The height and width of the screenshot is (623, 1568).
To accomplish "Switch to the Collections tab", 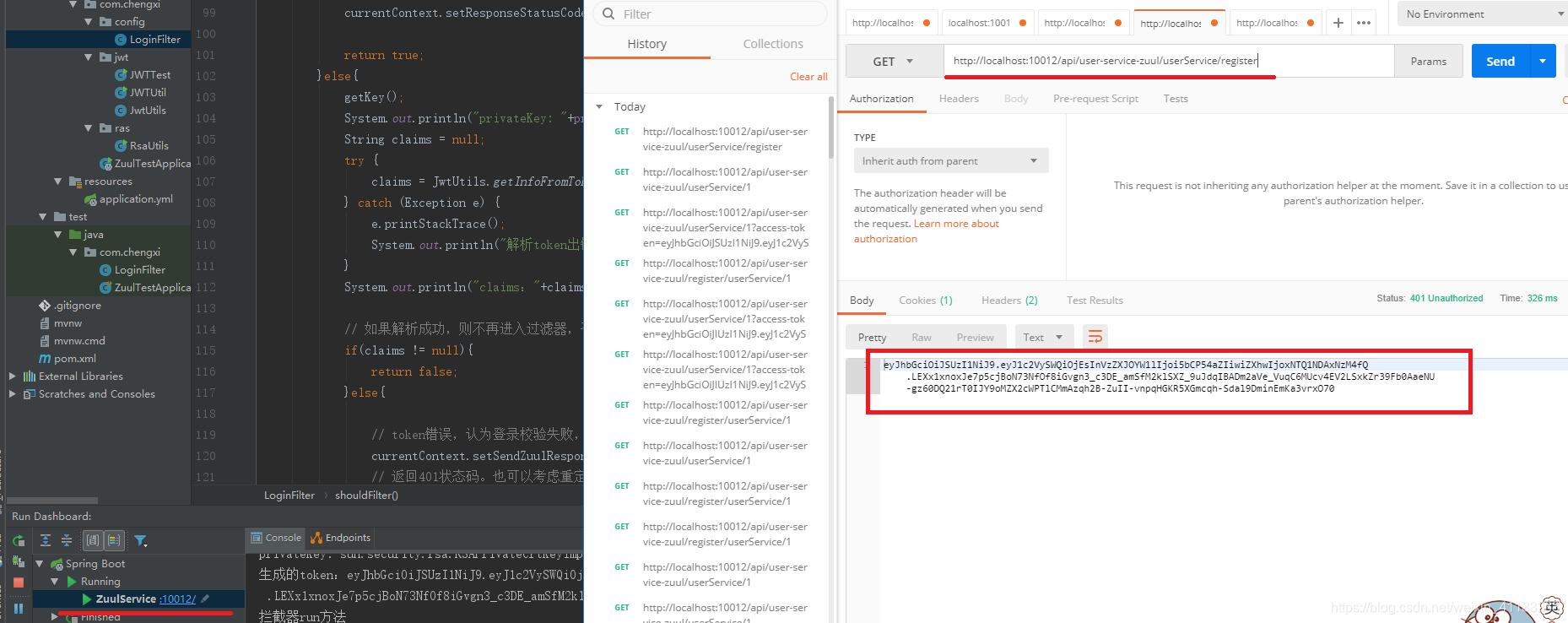I will pos(773,44).
